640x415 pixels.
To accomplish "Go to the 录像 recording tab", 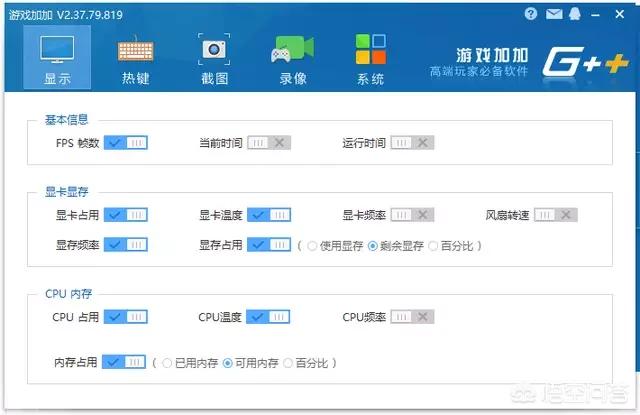I will click(293, 60).
